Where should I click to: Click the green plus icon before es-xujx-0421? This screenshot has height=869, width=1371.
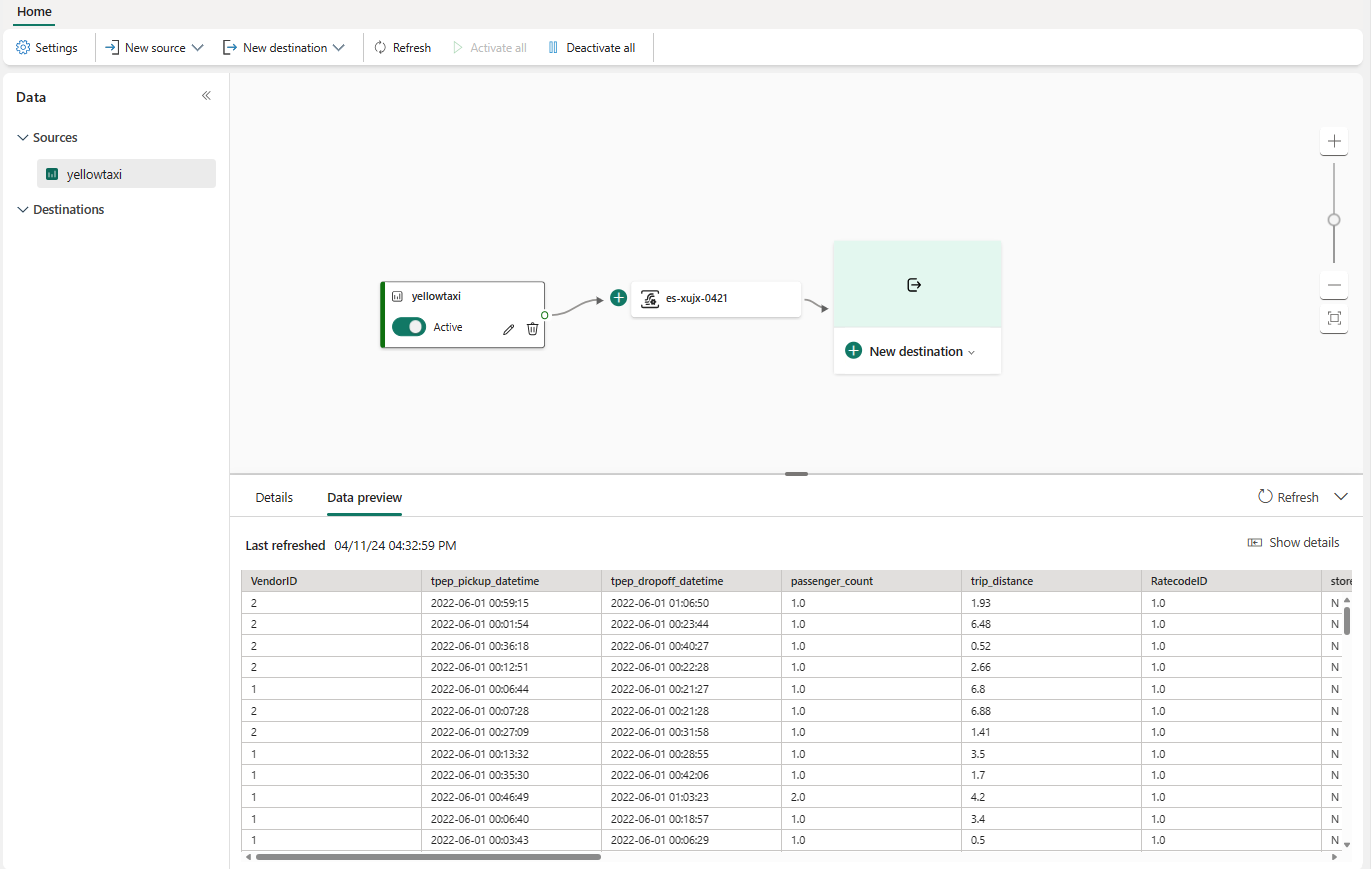coord(618,298)
